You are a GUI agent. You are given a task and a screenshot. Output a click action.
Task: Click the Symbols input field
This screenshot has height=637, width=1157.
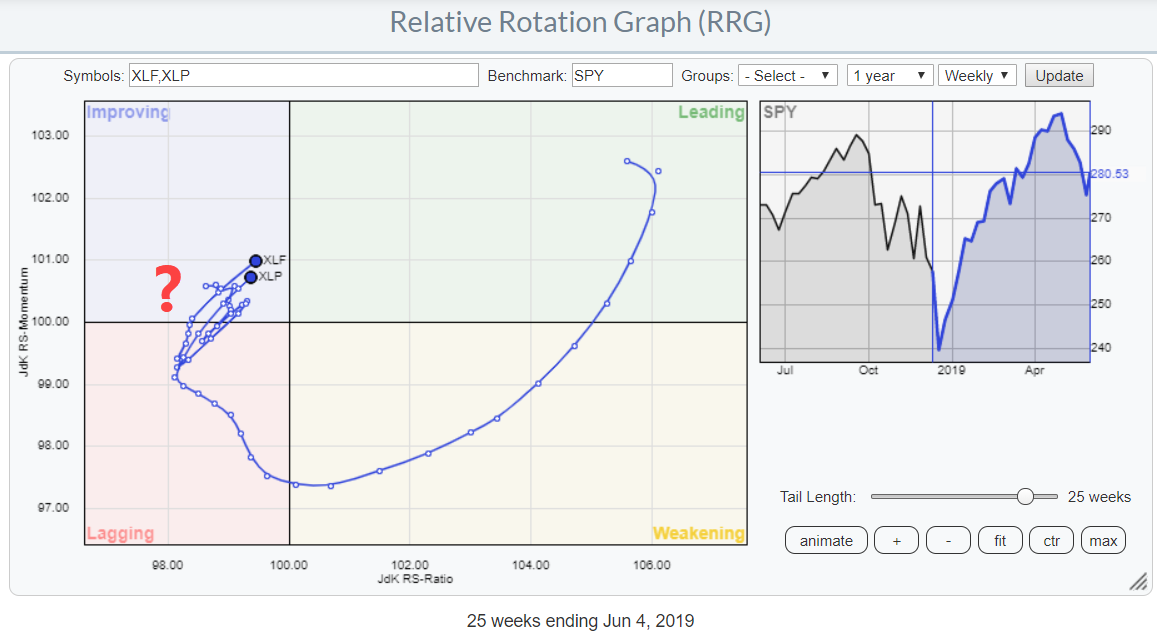(x=303, y=76)
